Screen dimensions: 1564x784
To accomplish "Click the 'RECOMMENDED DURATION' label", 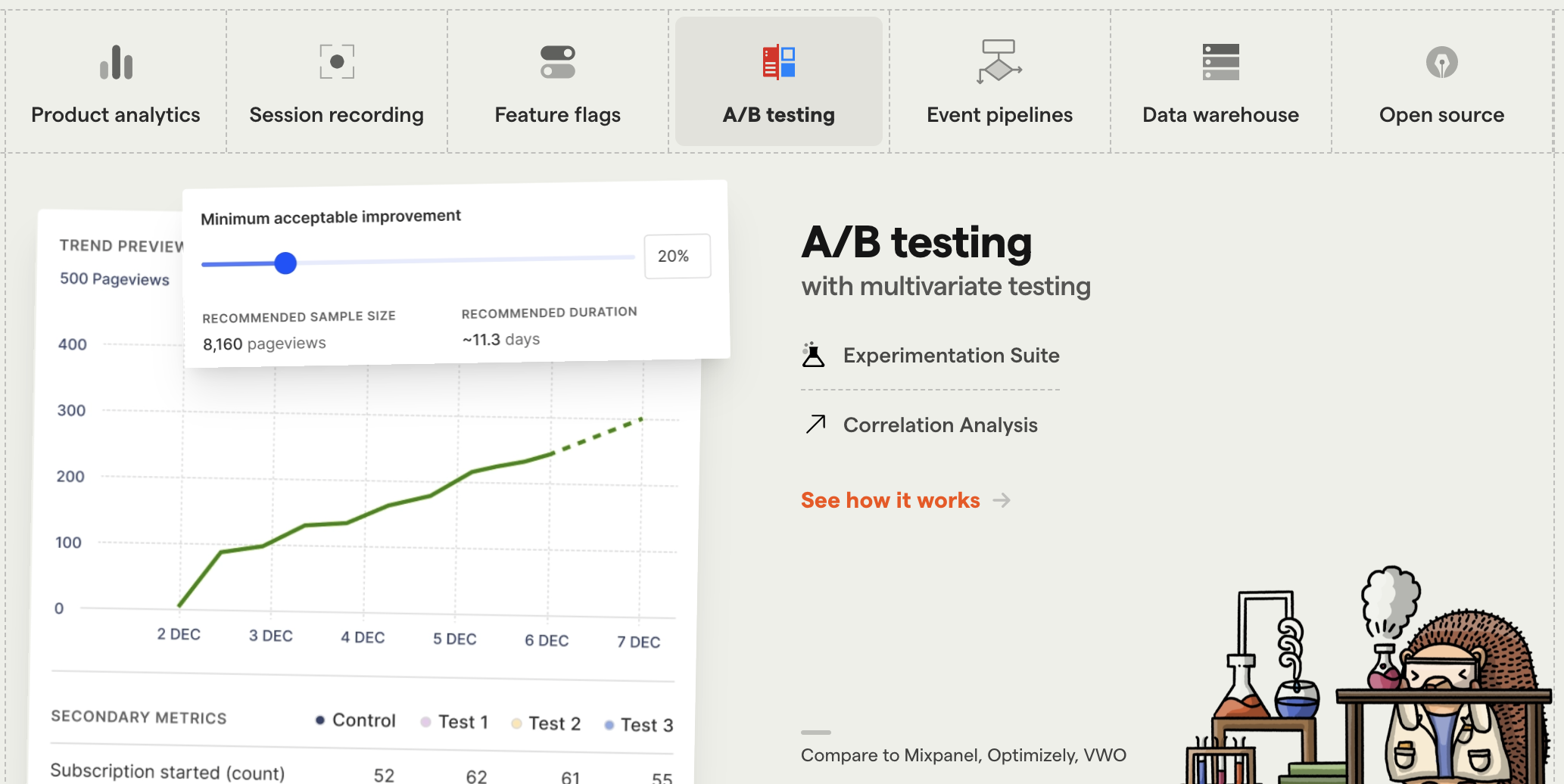I will 550,312.
